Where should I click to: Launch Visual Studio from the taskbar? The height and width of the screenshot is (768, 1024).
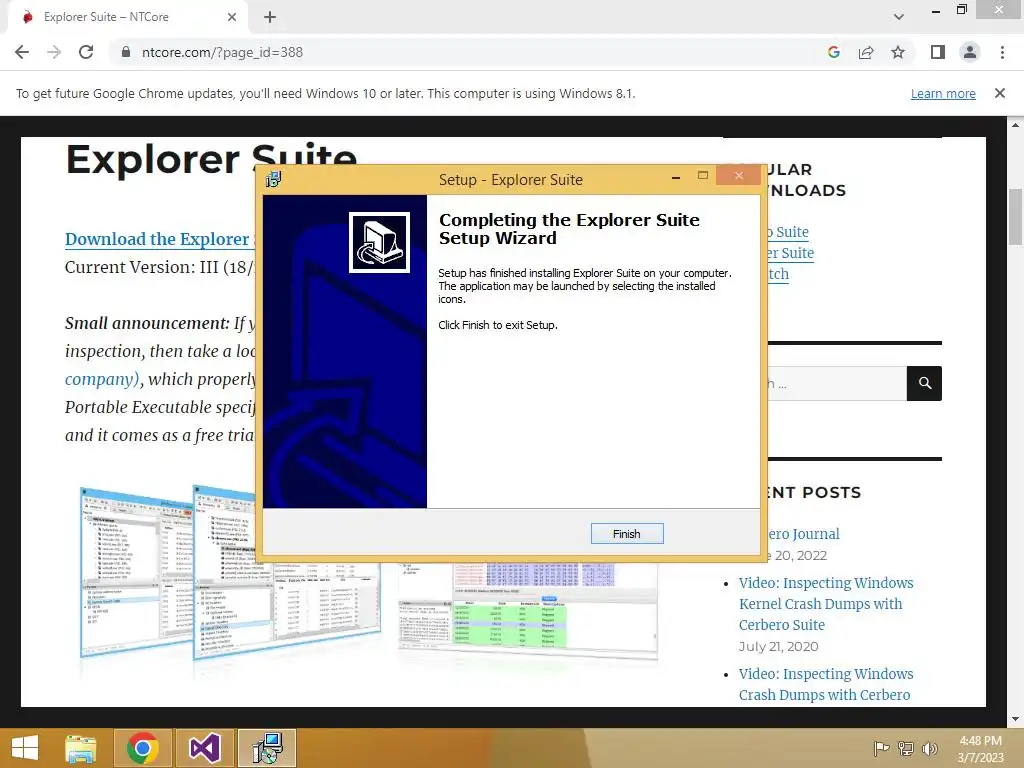click(205, 748)
